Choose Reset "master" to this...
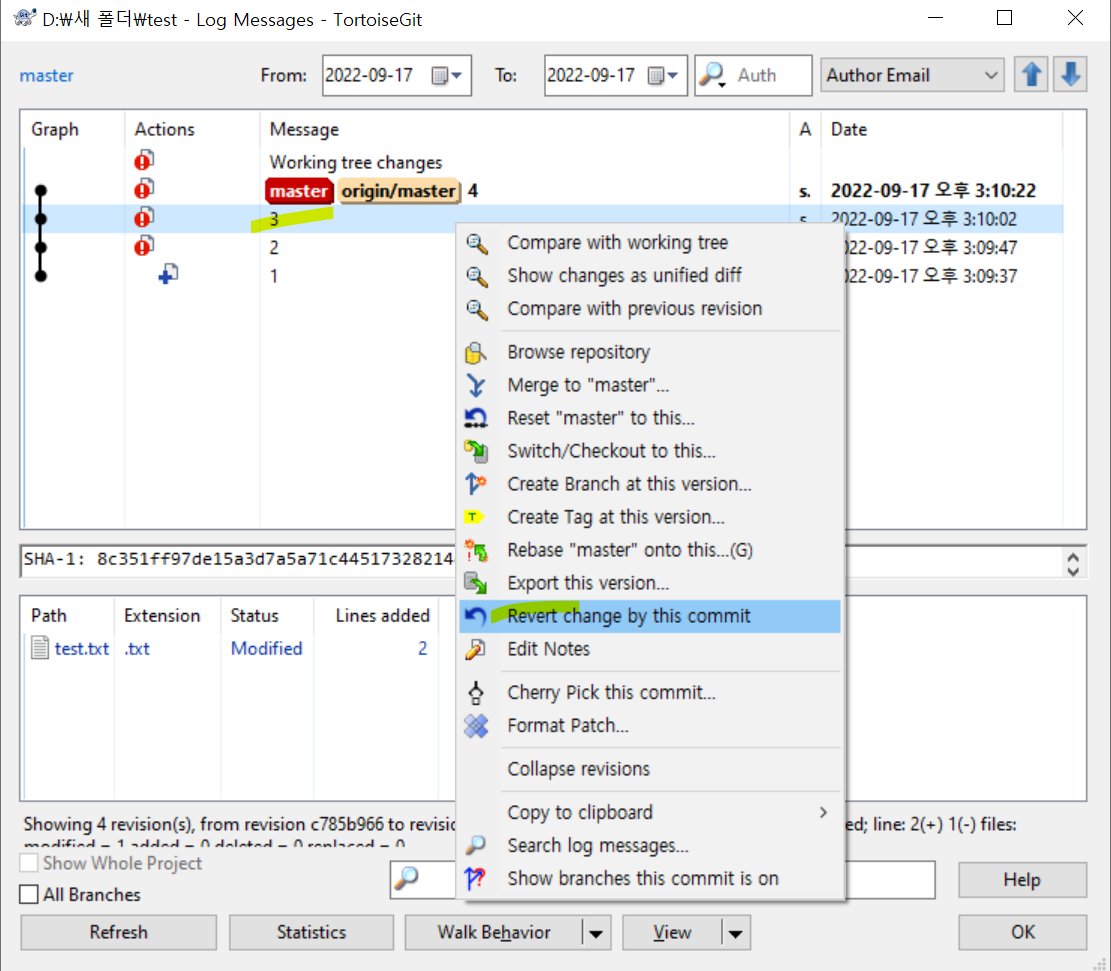 [650, 418]
